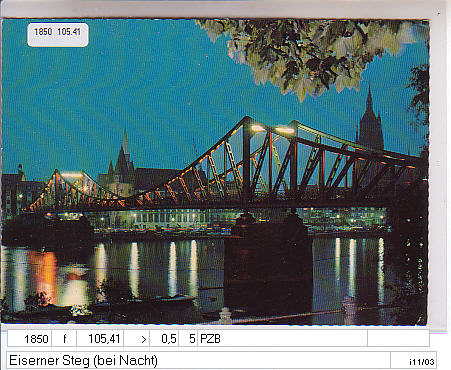Click the church spire left of the bridge's central pylon
The image size is (451, 370).
coord(124,157)
